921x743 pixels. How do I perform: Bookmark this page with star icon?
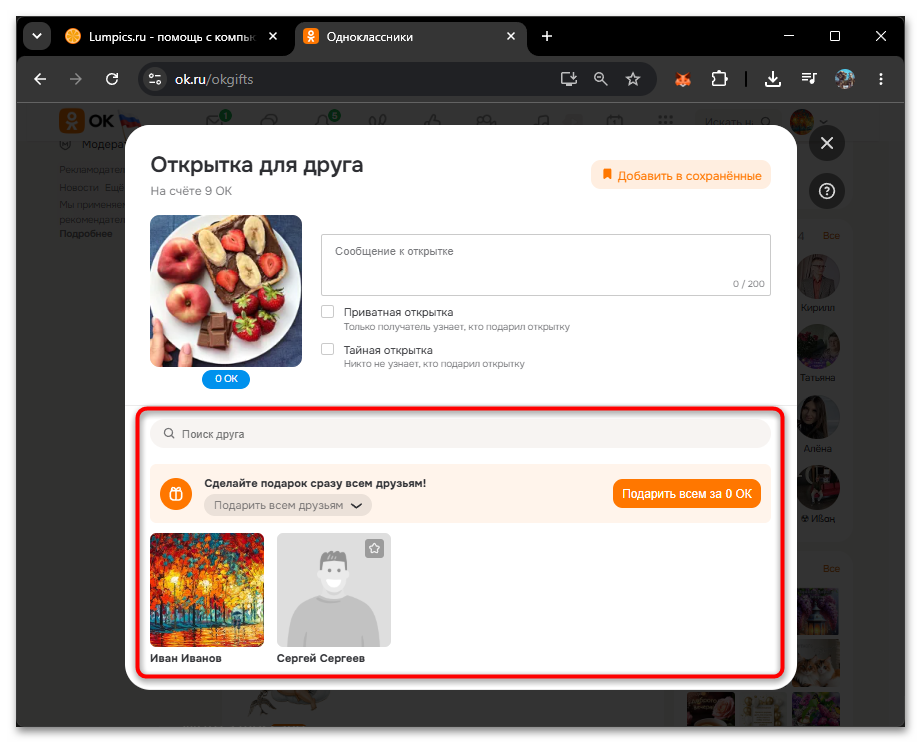pyautogui.click(x=633, y=79)
